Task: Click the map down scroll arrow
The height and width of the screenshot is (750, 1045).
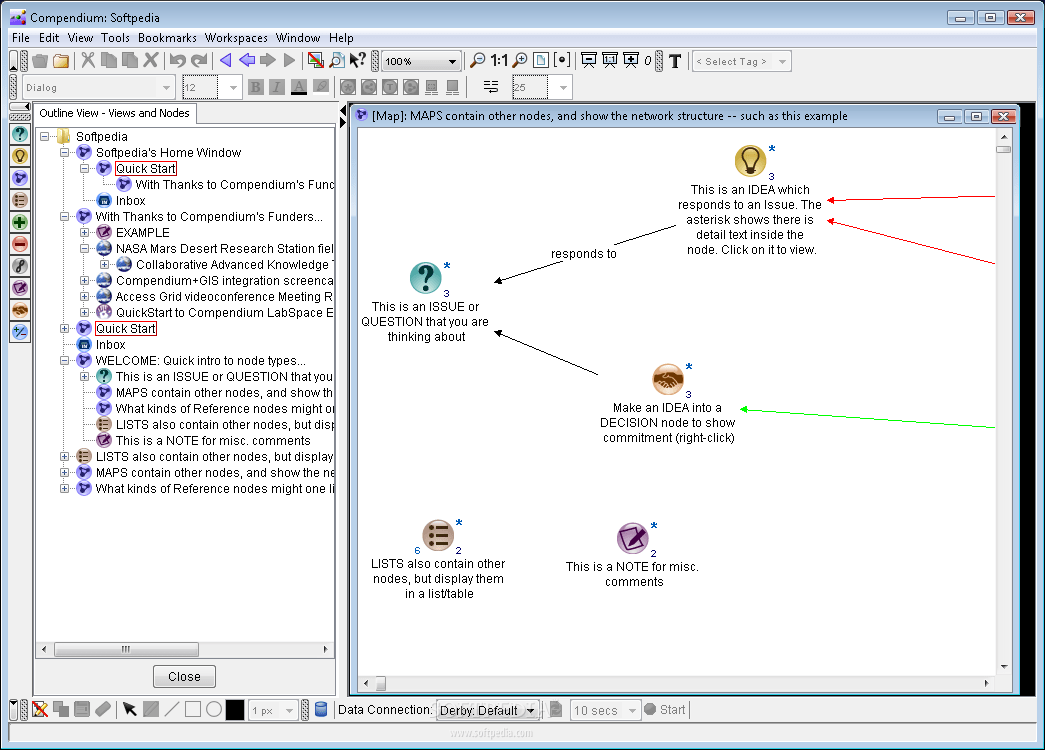Action: pos(1004,667)
